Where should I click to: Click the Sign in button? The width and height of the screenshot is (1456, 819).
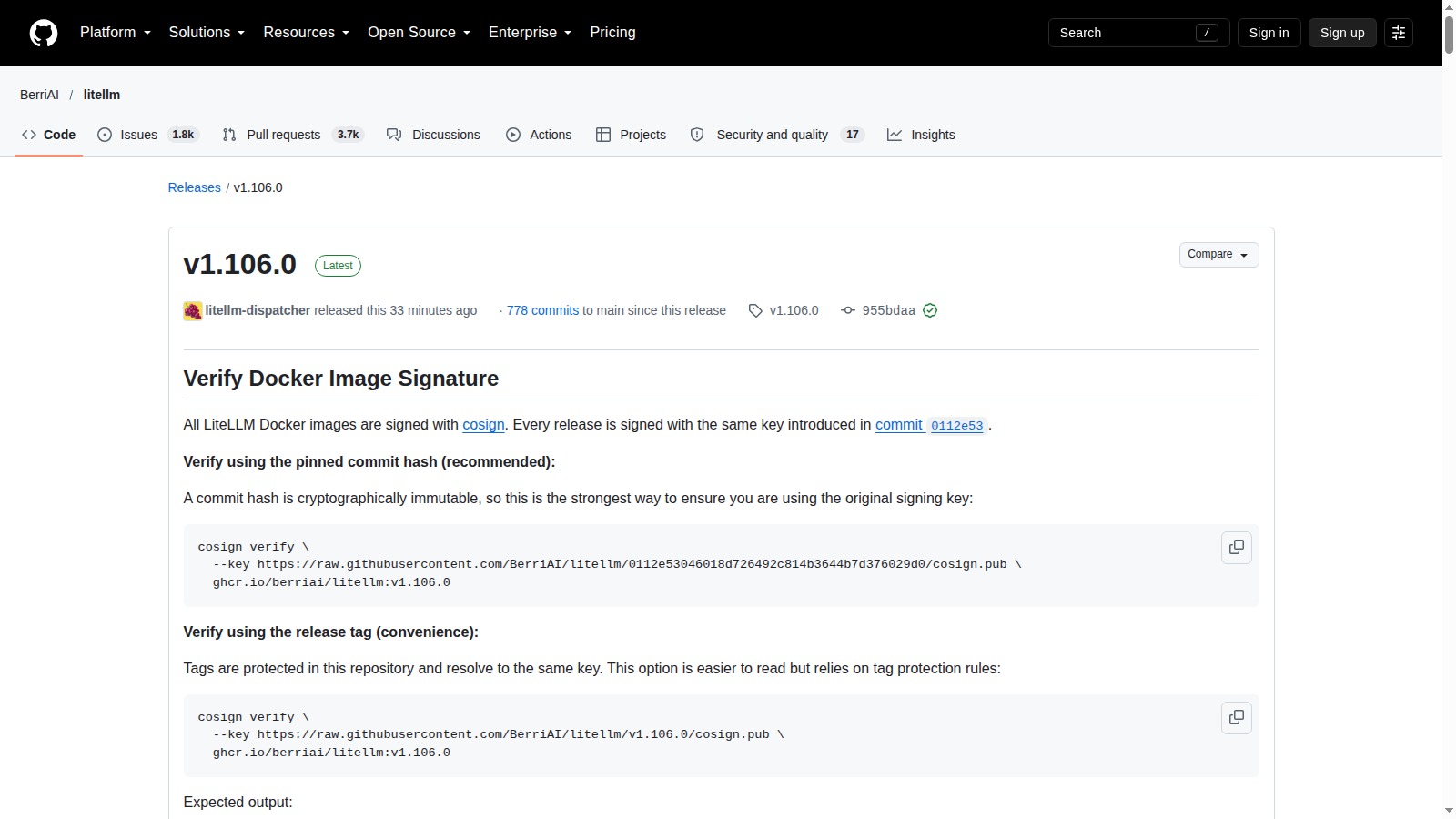click(x=1269, y=33)
